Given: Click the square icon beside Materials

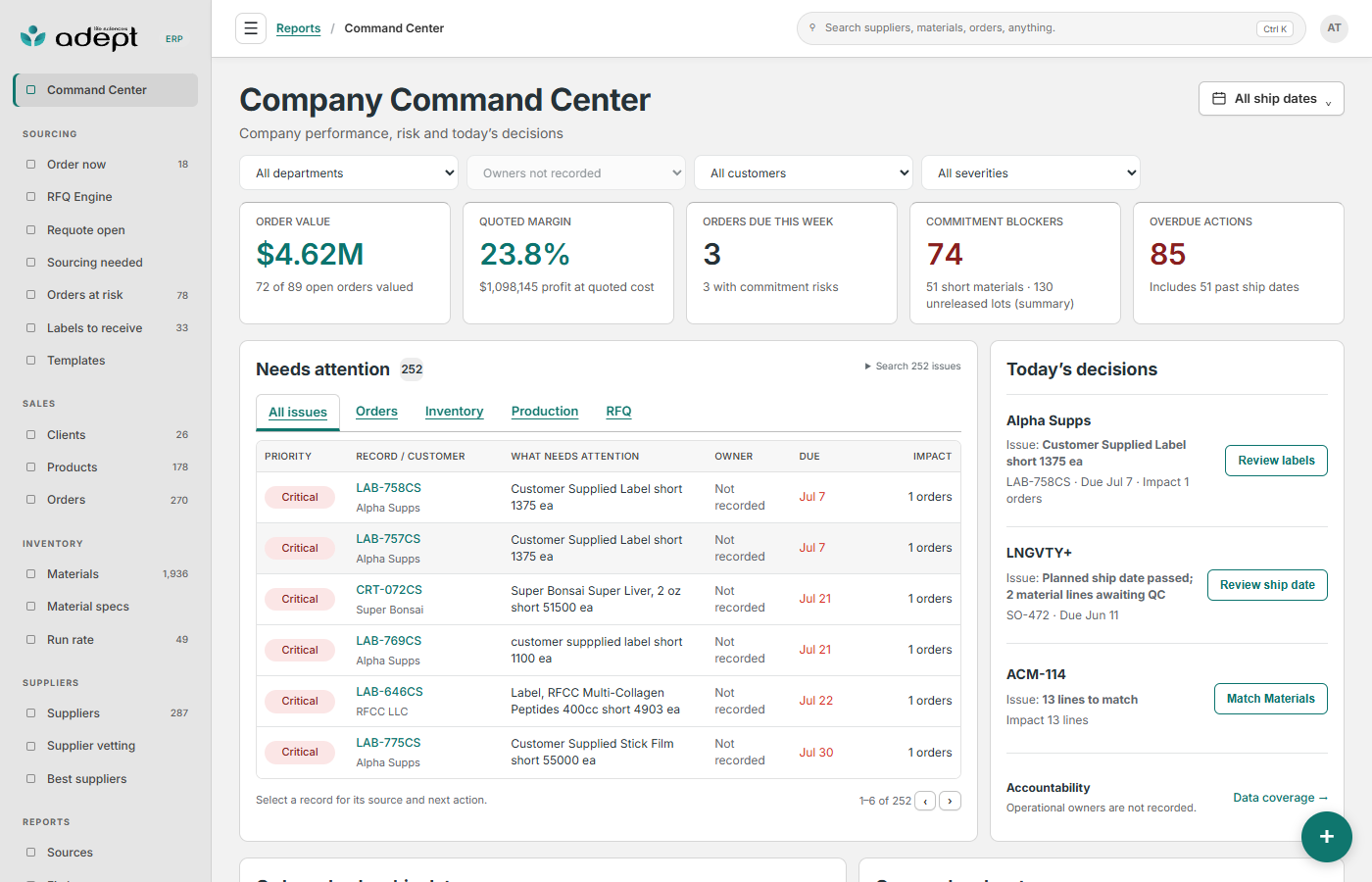Looking at the screenshot, I should 31,574.
